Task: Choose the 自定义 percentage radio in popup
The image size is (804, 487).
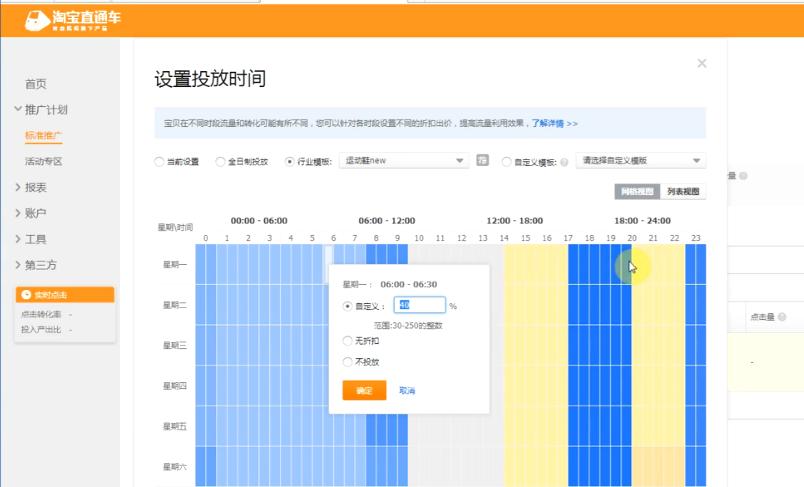Action: tap(347, 306)
